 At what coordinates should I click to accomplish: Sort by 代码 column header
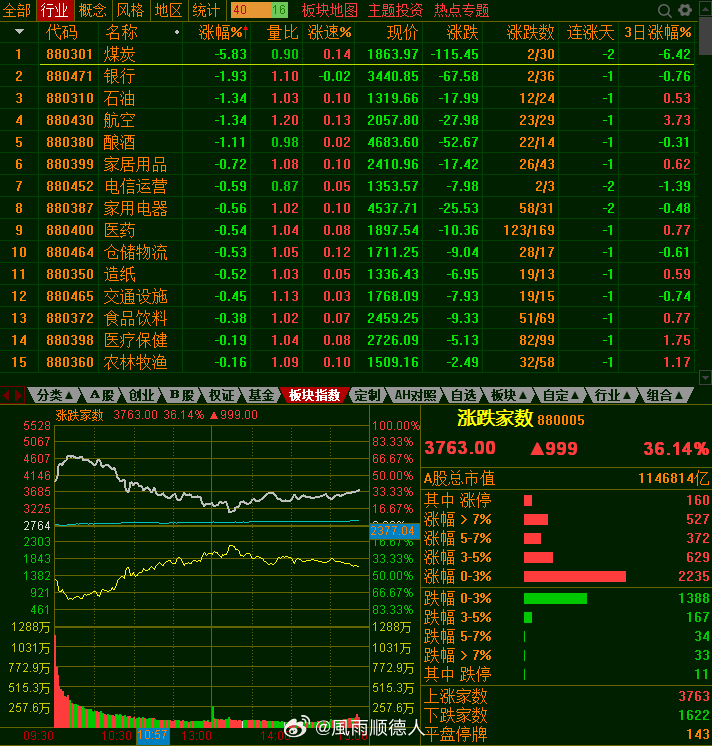coord(61,32)
